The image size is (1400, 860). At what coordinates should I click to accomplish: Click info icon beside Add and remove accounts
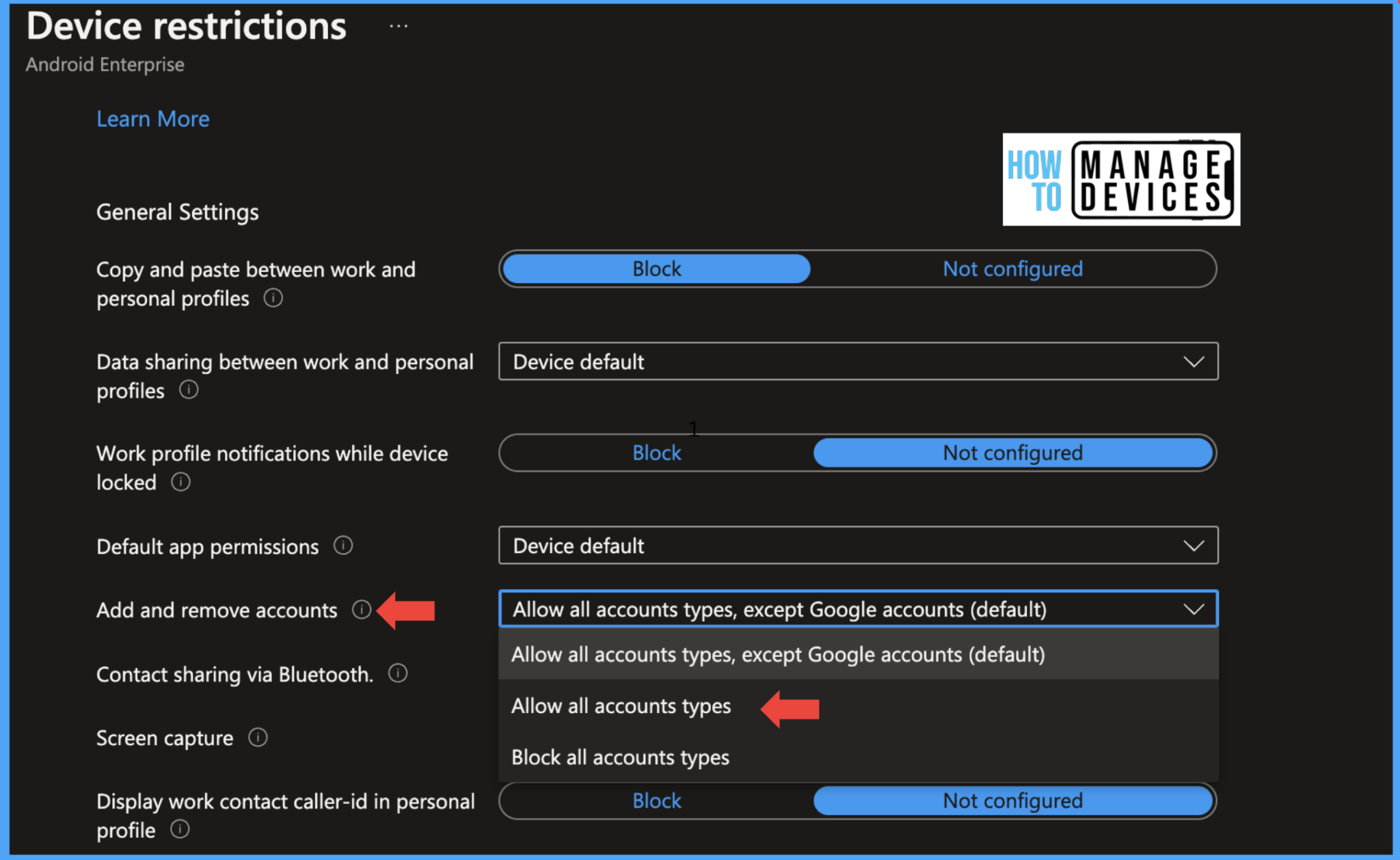tap(362, 609)
